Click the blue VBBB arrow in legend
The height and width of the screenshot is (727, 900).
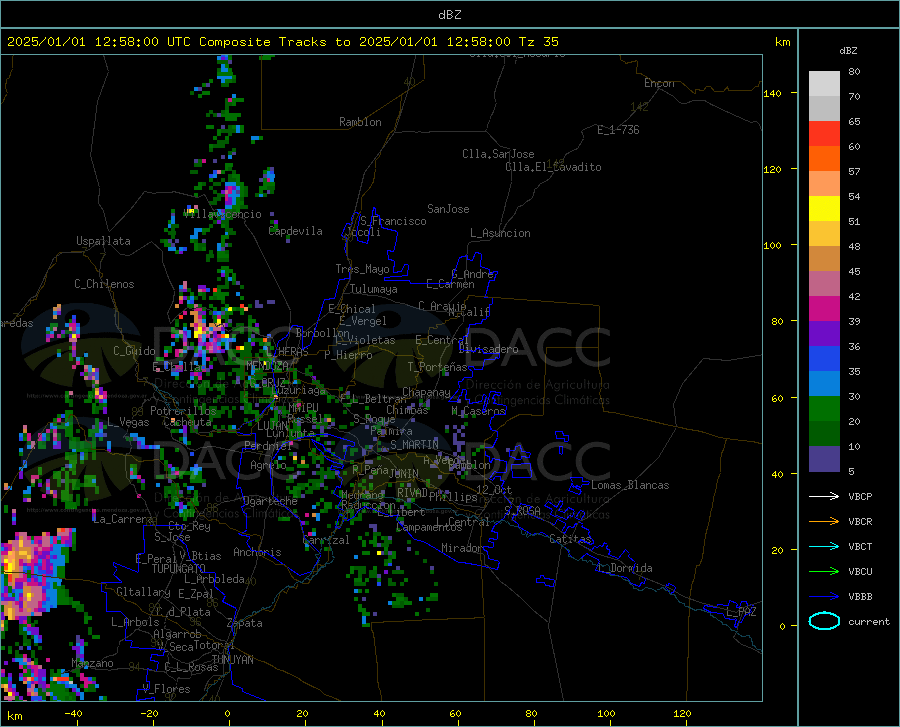pos(824,597)
